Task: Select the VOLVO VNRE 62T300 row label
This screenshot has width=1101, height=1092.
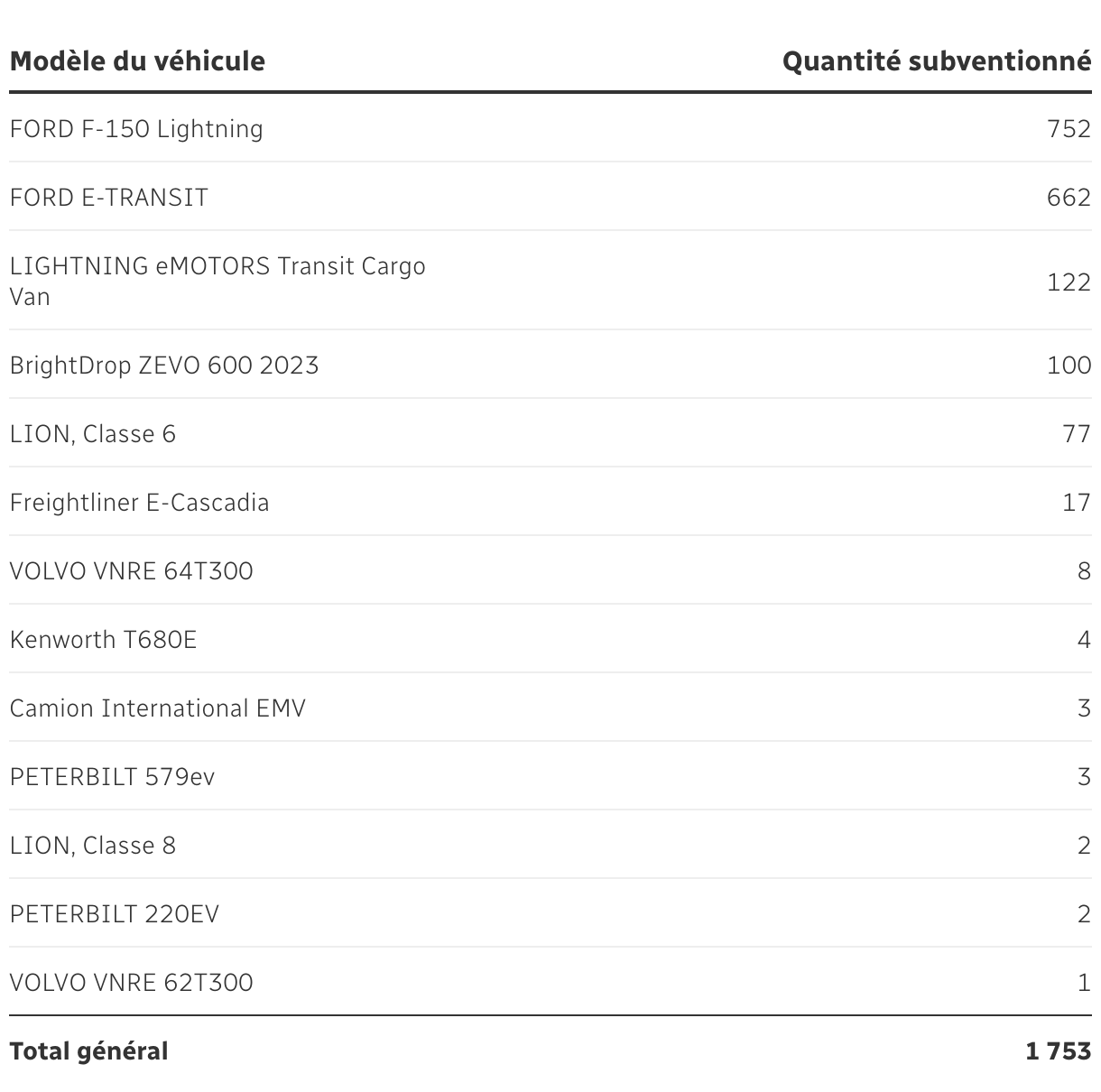Action: (132, 983)
